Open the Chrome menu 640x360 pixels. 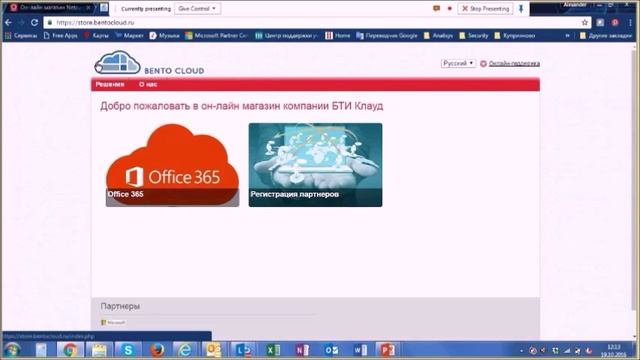(x=631, y=22)
